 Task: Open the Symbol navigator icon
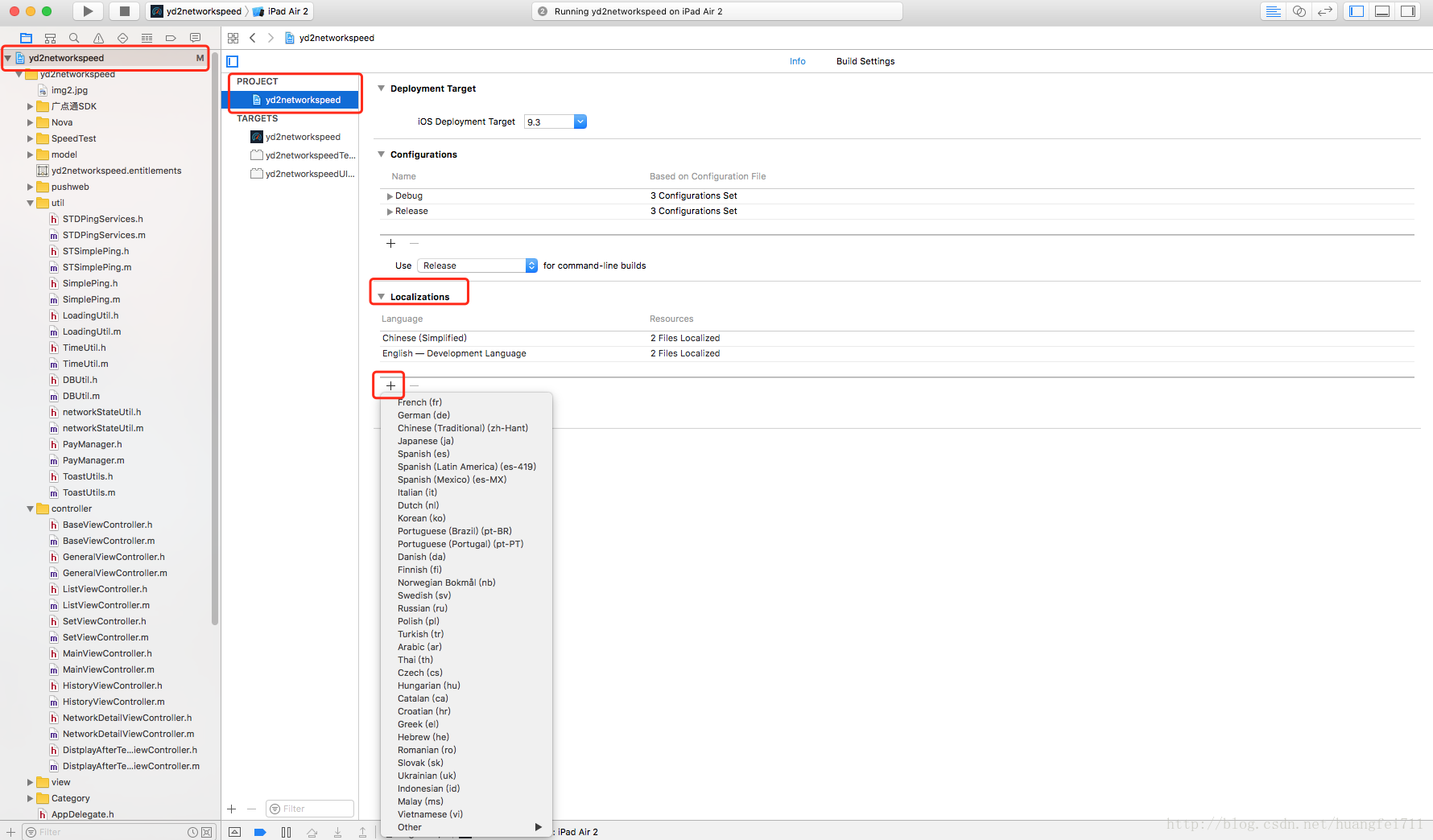pos(50,38)
